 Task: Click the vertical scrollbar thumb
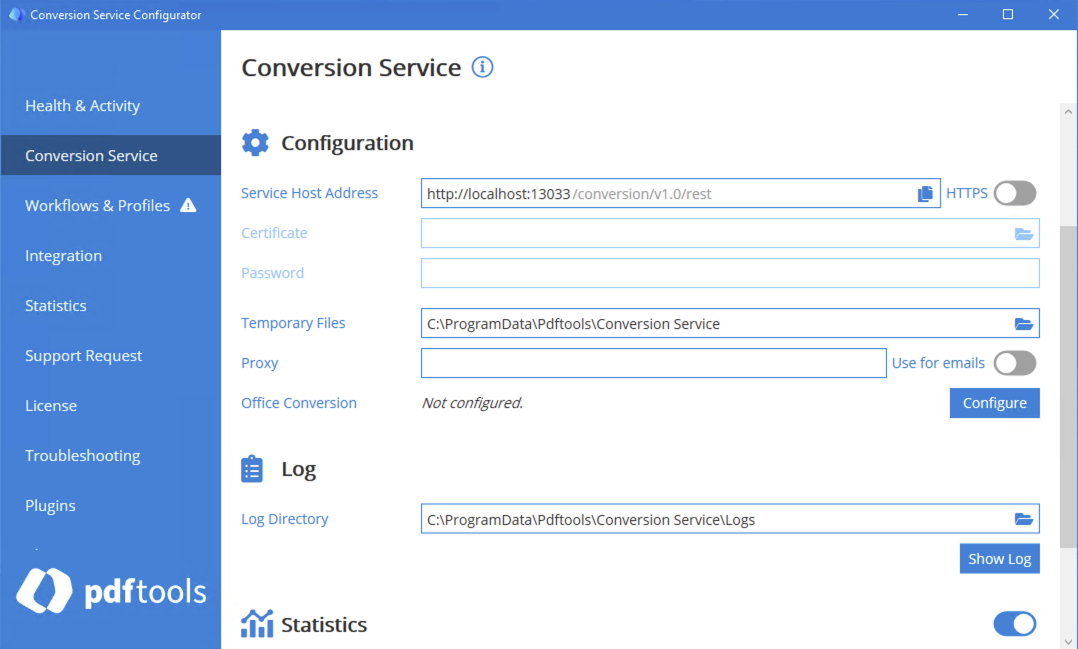click(1068, 387)
